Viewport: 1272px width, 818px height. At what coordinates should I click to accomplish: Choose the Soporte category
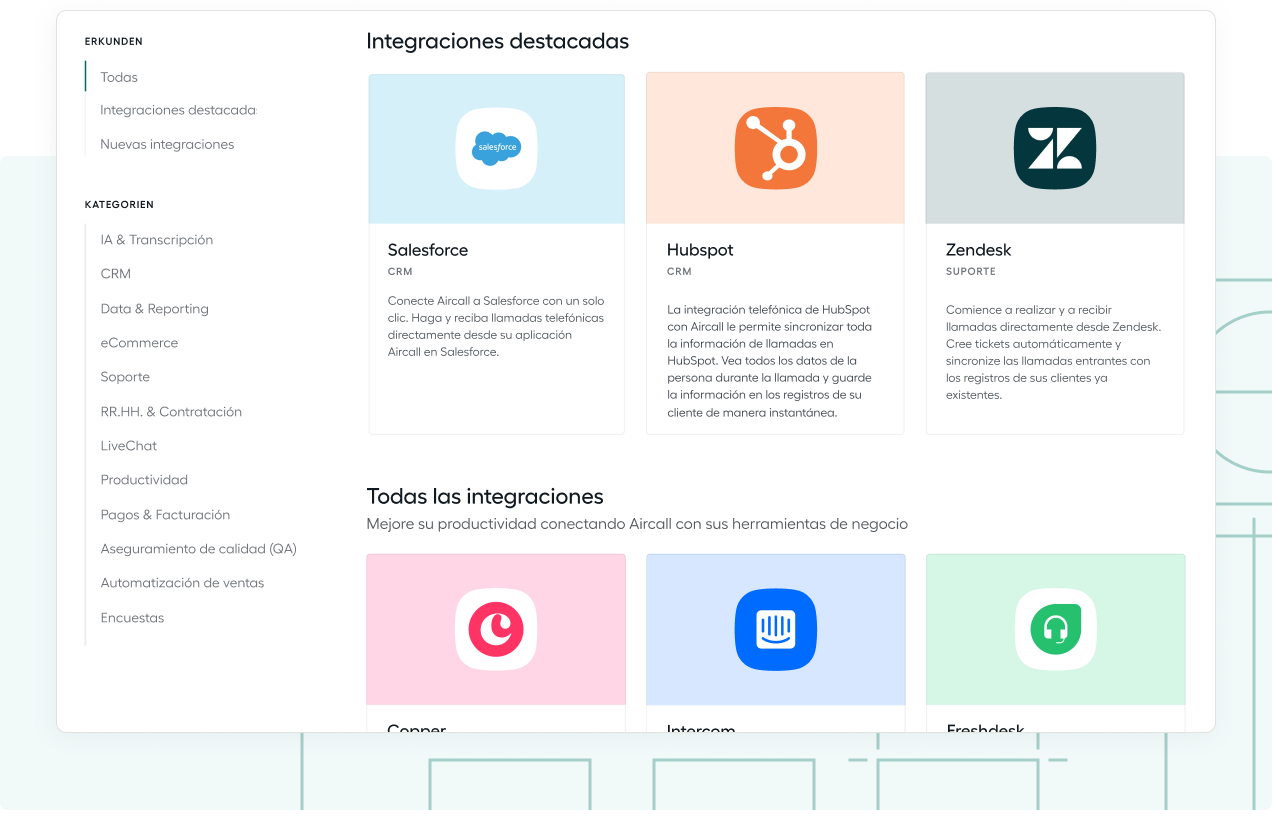click(x=125, y=377)
